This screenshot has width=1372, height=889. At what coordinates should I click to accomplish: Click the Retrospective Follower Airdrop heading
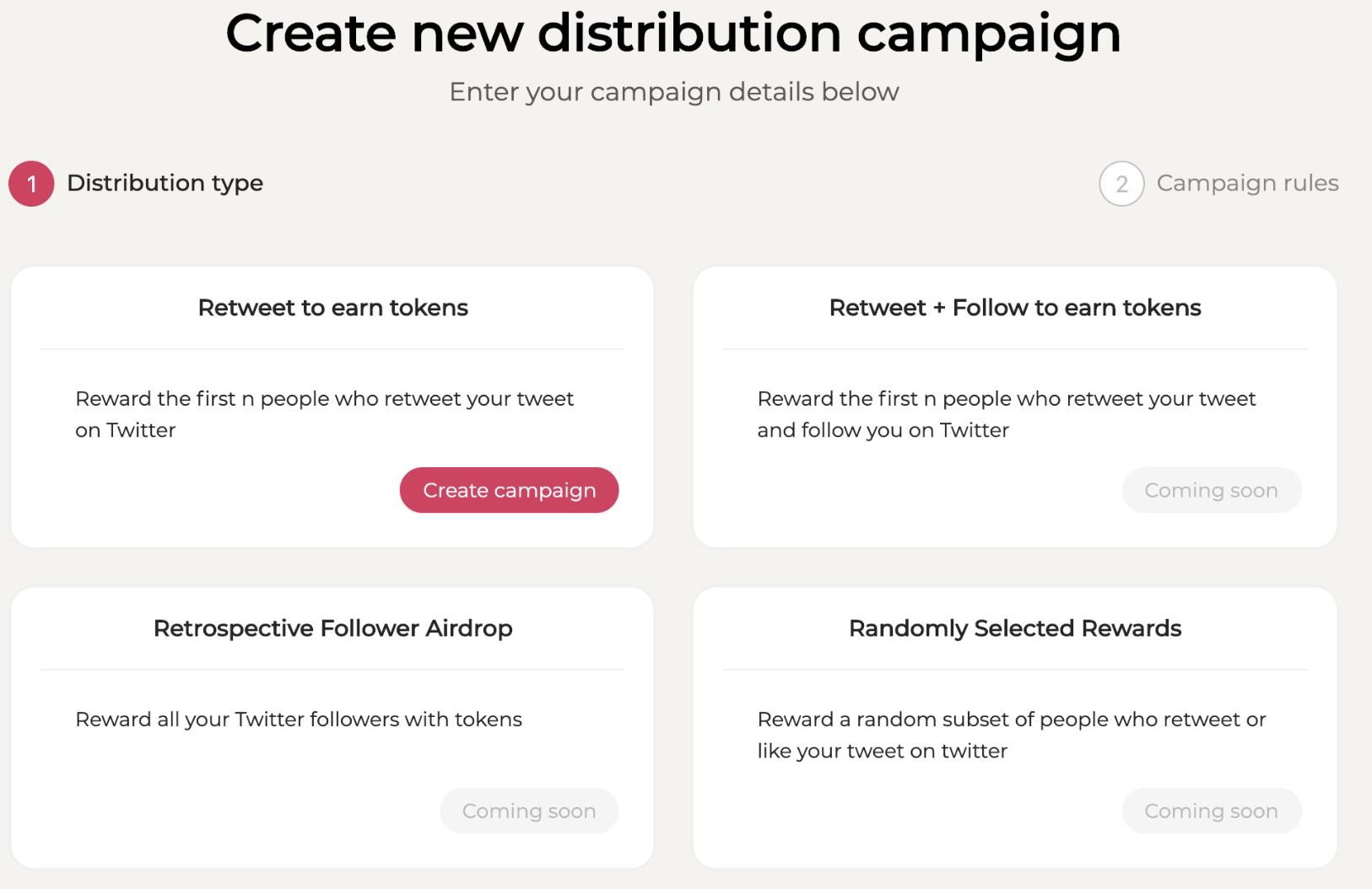click(x=332, y=628)
